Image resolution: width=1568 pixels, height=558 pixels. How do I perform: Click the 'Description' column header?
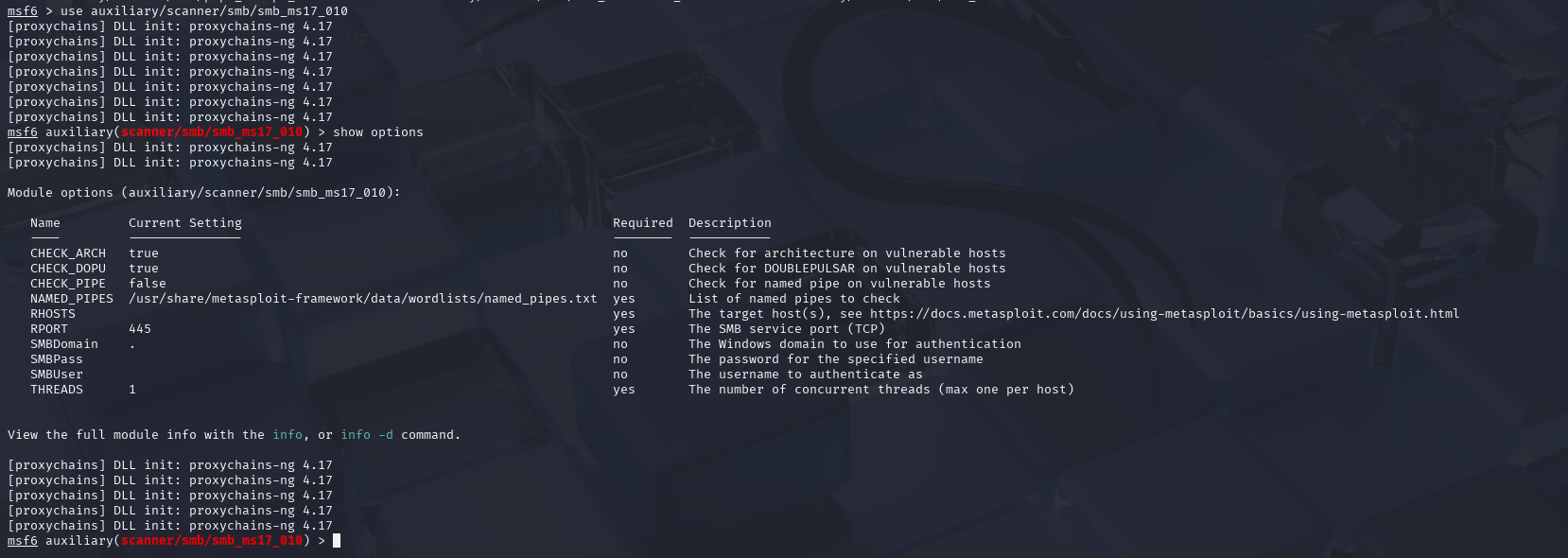pyautogui.click(x=730, y=223)
